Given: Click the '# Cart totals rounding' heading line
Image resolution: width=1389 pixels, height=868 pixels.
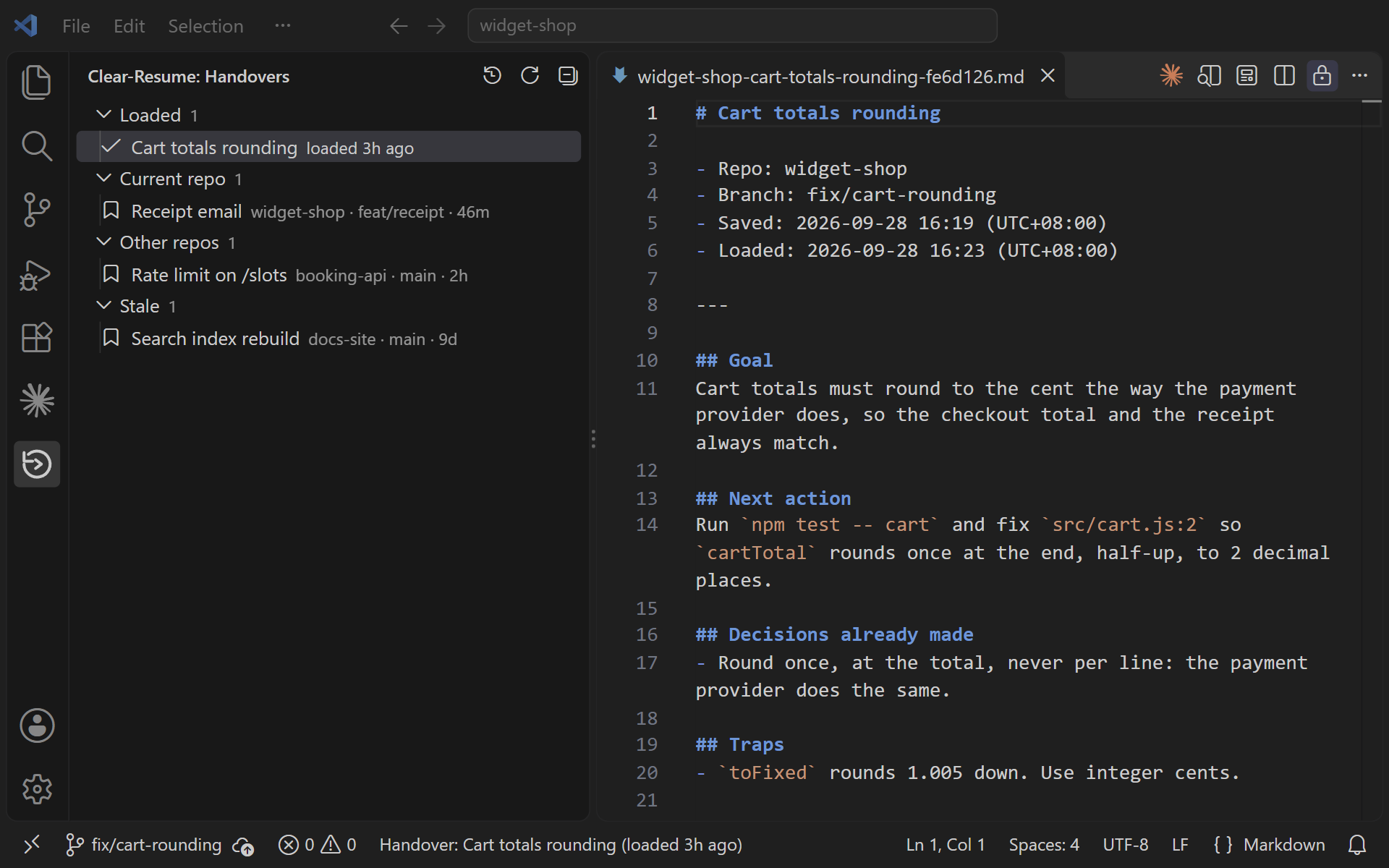Looking at the screenshot, I should tap(818, 114).
